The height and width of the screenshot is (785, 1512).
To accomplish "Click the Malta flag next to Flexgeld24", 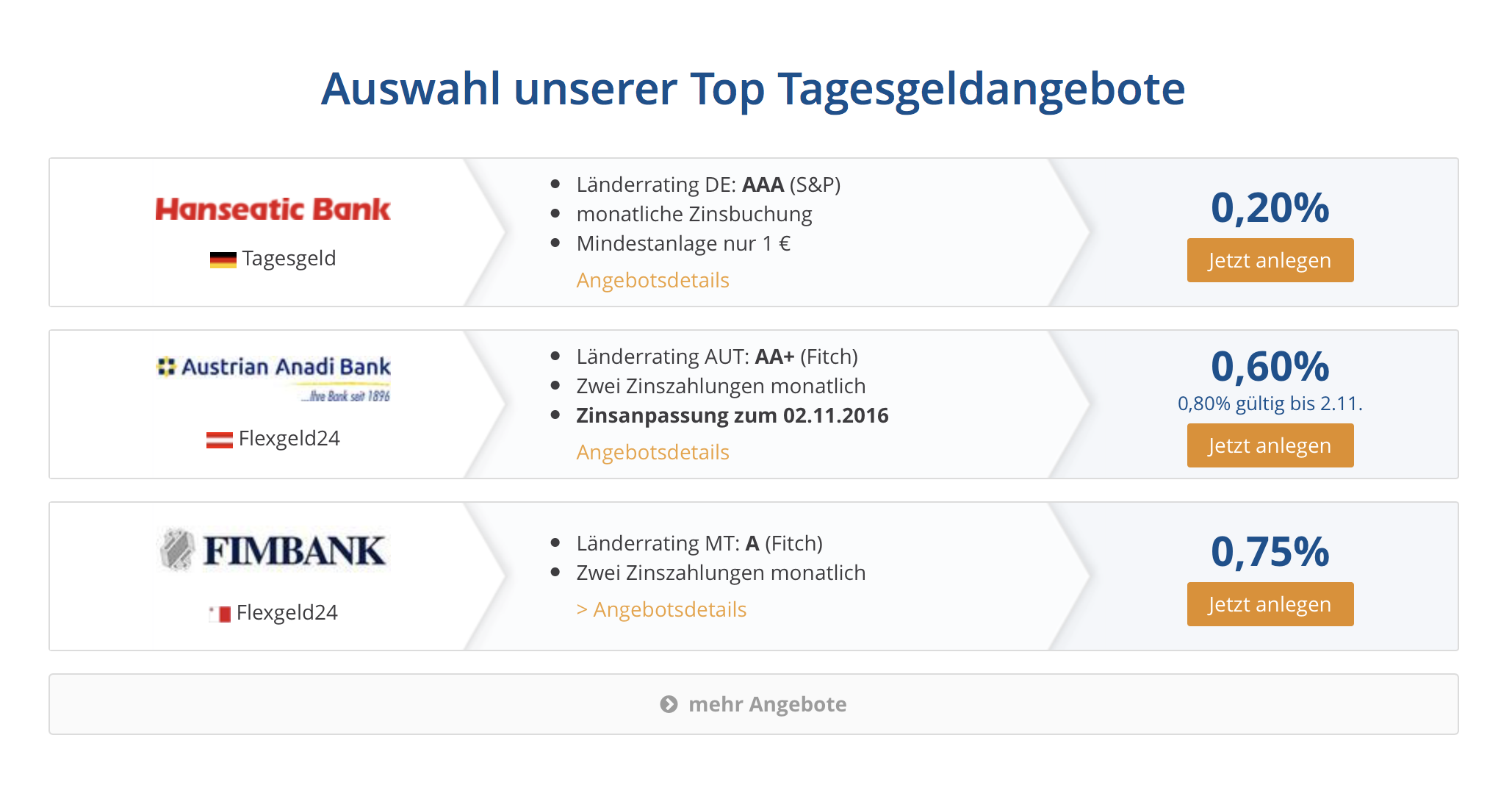I will pyautogui.click(x=219, y=614).
